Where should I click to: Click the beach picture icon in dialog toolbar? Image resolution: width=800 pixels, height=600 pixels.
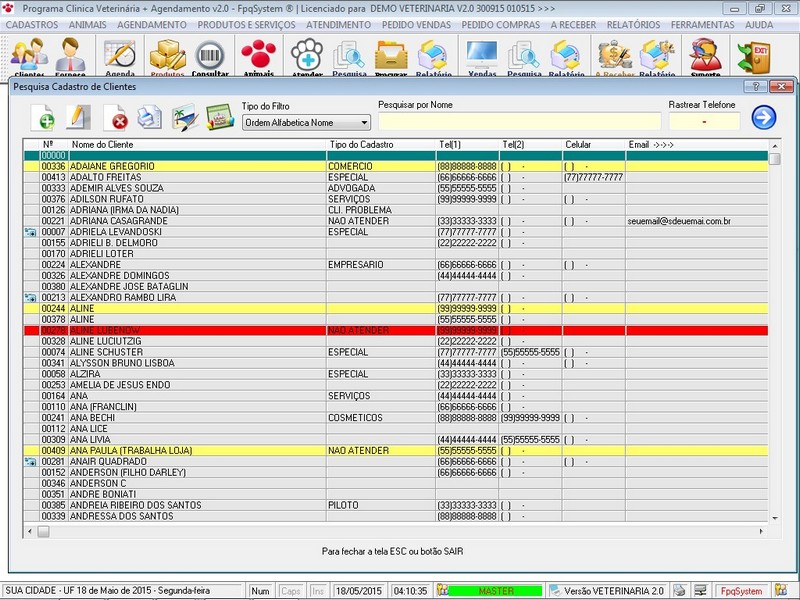(185, 118)
